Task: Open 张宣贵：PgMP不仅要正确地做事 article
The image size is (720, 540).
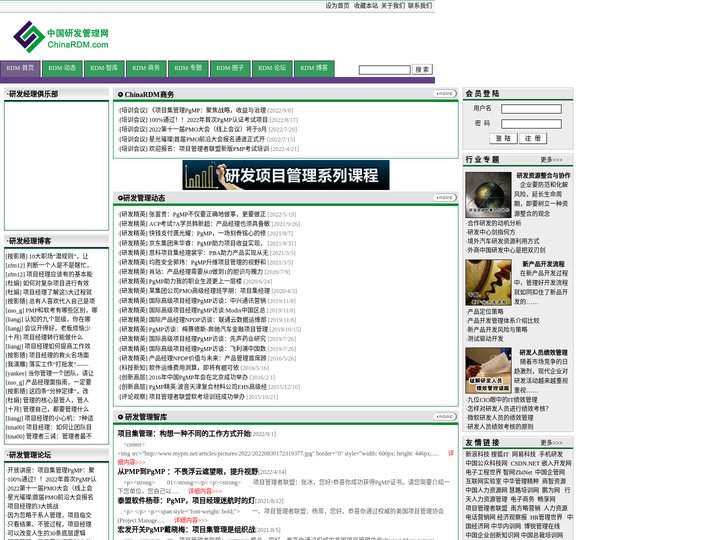Action: [x=208, y=214]
